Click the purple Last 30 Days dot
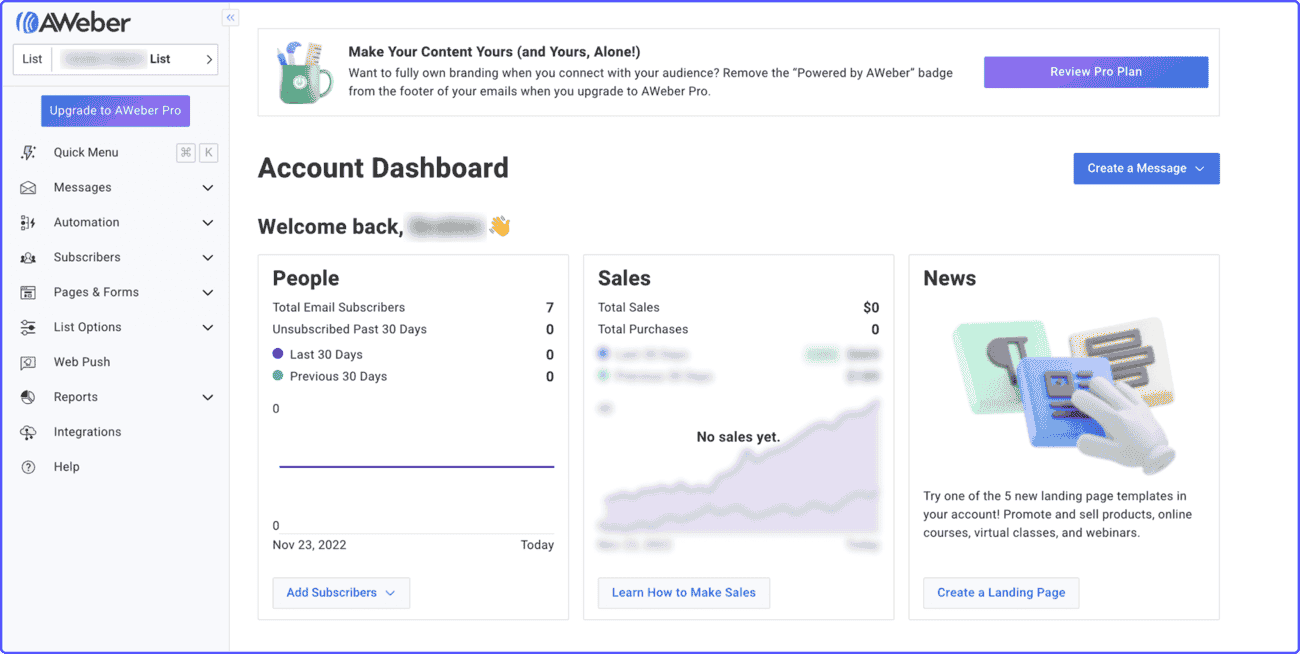This screenshot has width=1300, height=654. point(278,354)
